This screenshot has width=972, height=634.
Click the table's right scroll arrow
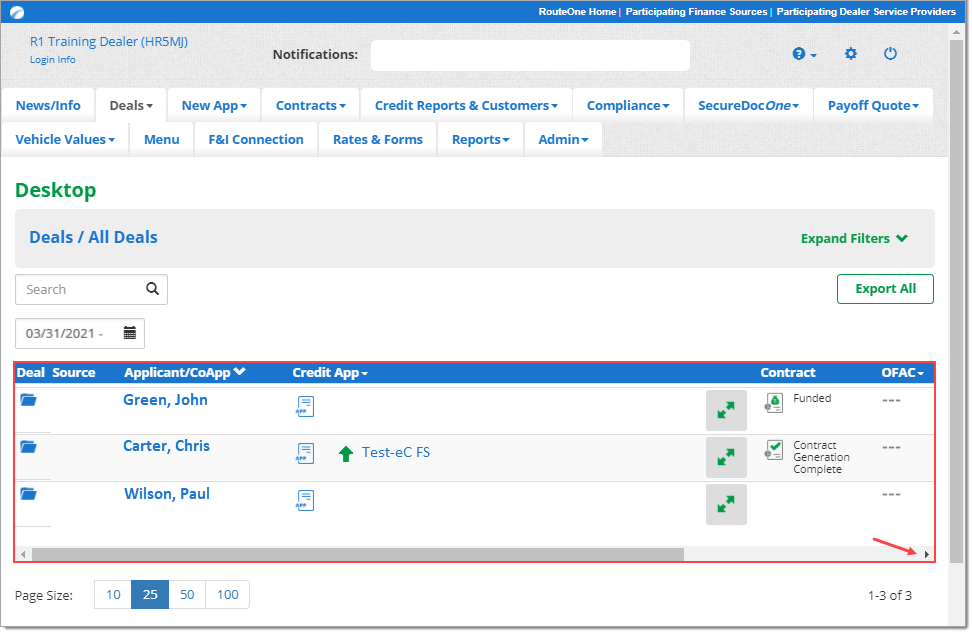pos(927,554)
